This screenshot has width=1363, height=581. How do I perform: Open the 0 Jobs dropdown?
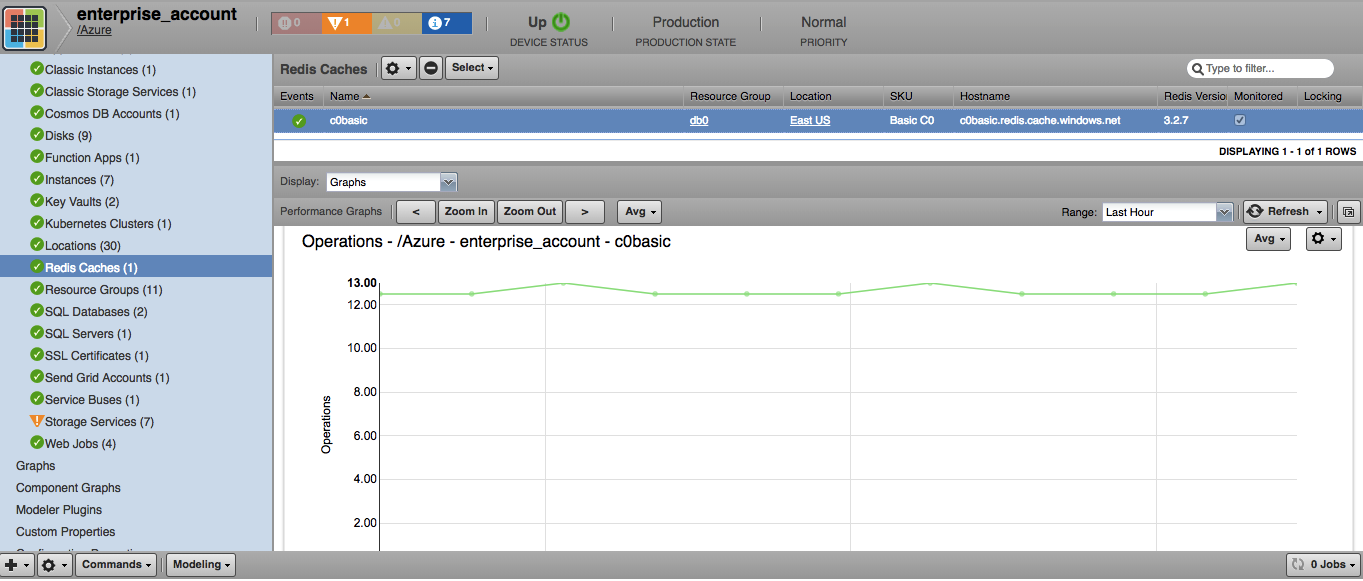1322,565
